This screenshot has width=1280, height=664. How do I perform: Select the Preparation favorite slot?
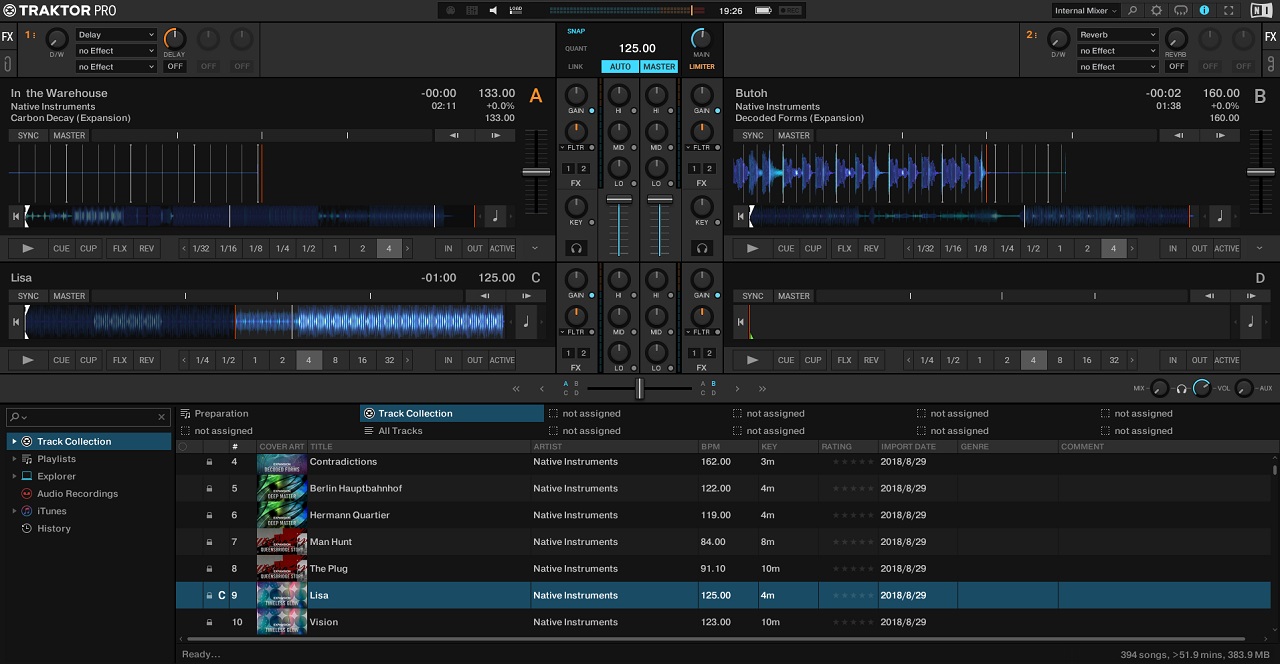click(x=221, y=413)
